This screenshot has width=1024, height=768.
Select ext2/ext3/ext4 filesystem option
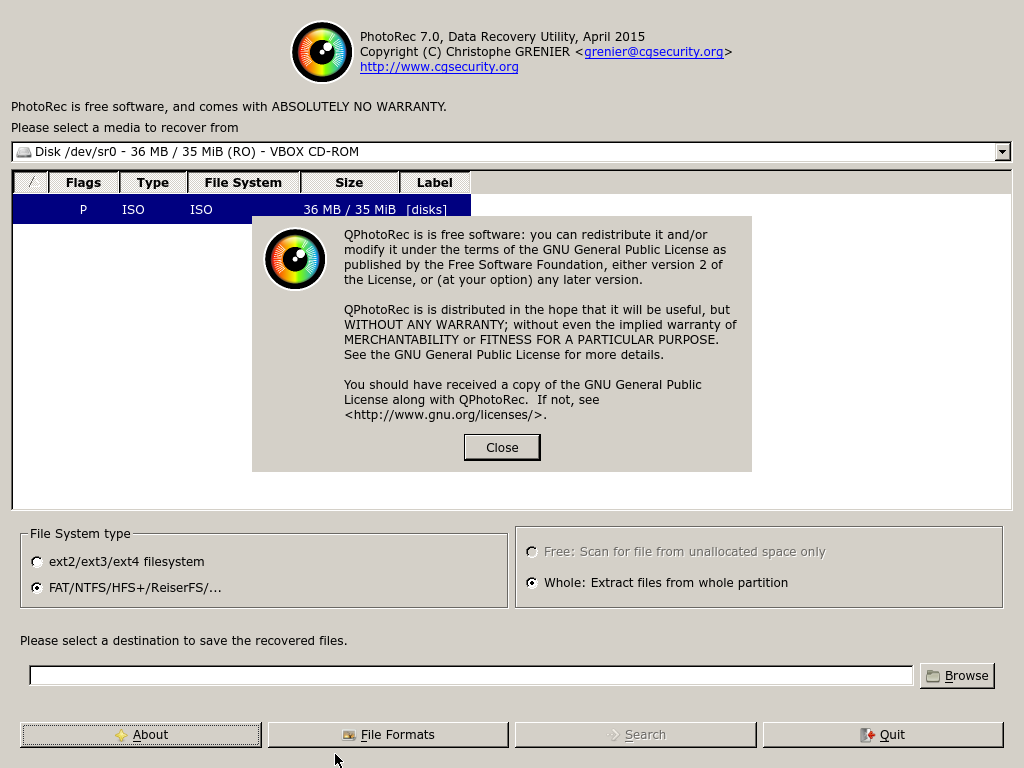point(118,562)
